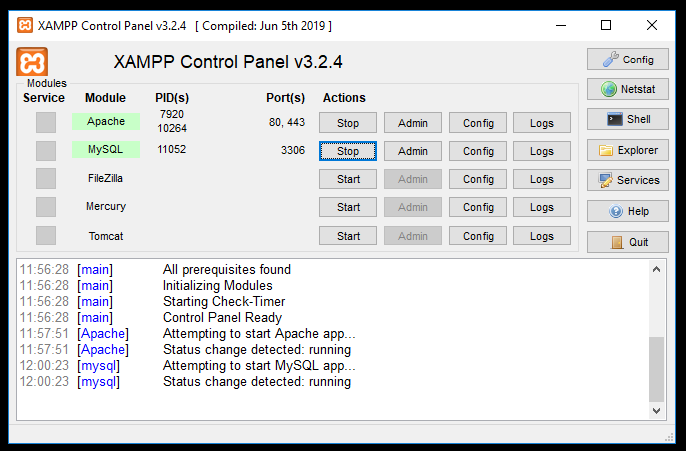Click the MySQL PID 11052

pos(172,149)
